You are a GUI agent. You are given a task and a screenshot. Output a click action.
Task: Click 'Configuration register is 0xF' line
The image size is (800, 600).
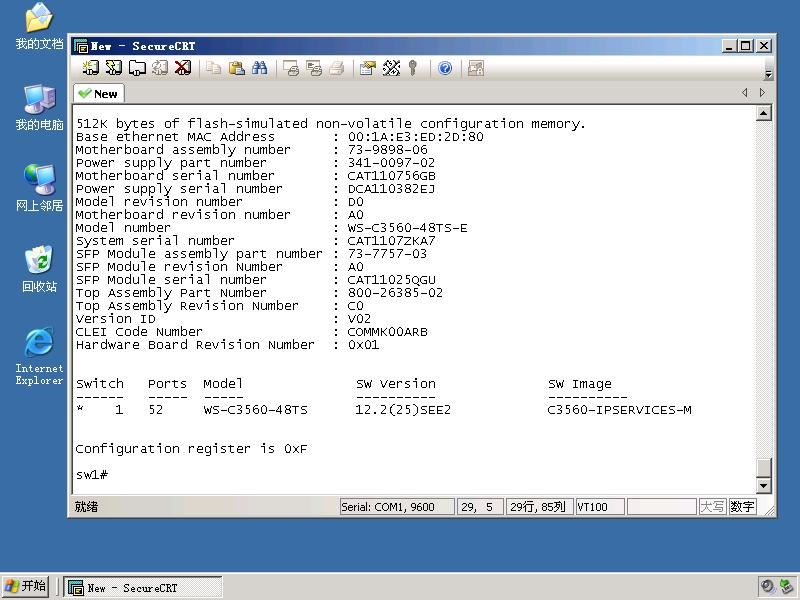pyautogui.click(x=191, y=449)
